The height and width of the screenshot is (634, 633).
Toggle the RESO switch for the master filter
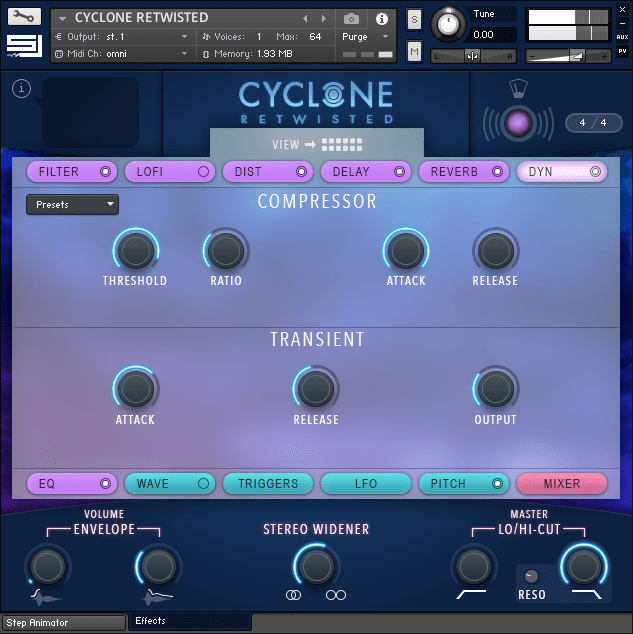point(531,576)
